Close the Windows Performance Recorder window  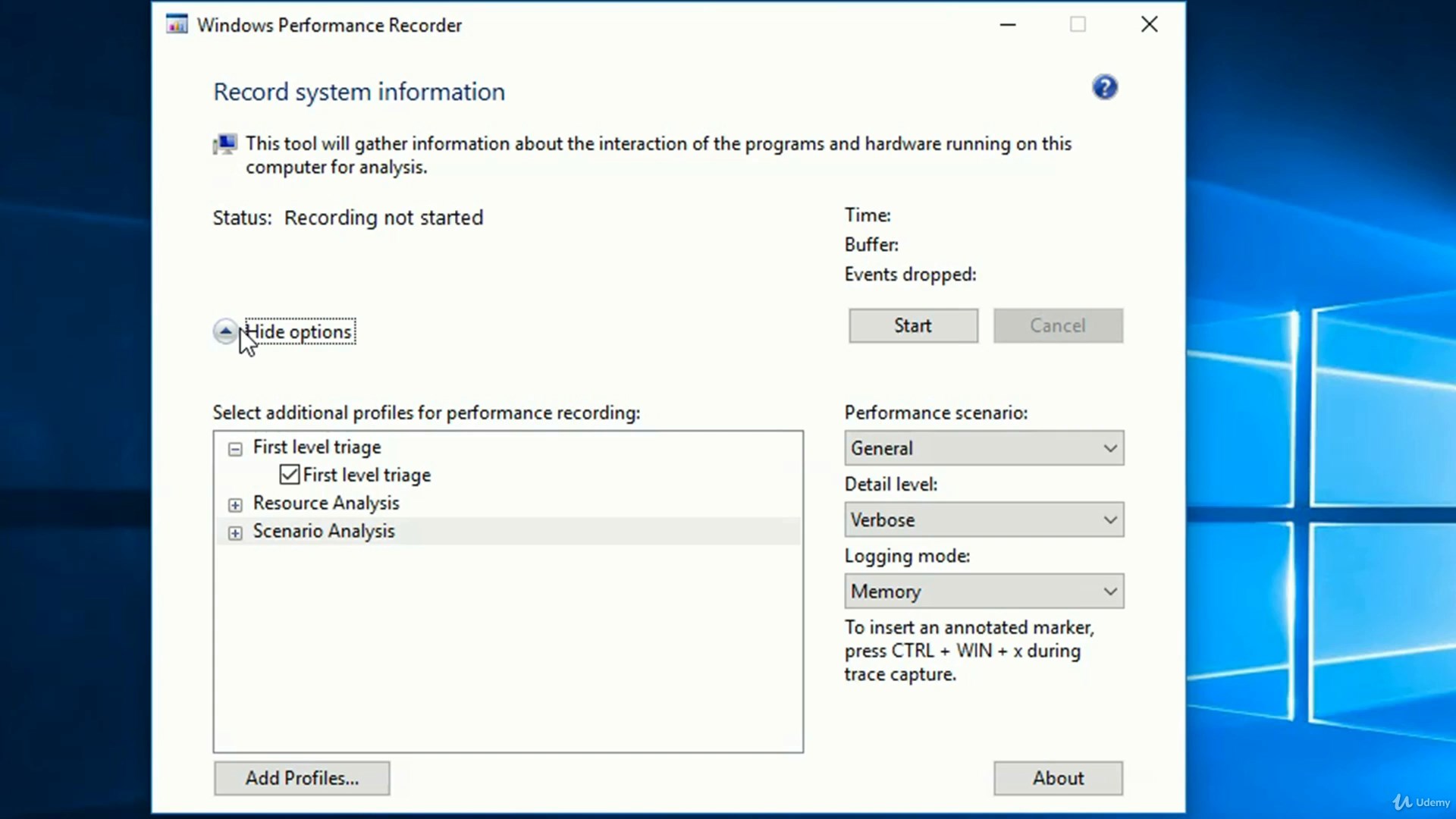click(1149, 24)
